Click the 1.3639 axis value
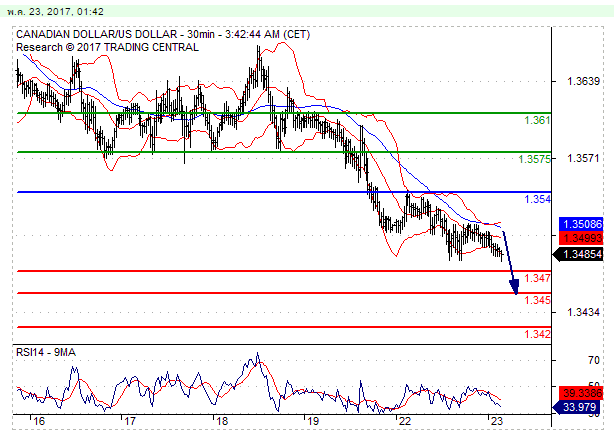 pyautogui.click(x=583, y=81)
